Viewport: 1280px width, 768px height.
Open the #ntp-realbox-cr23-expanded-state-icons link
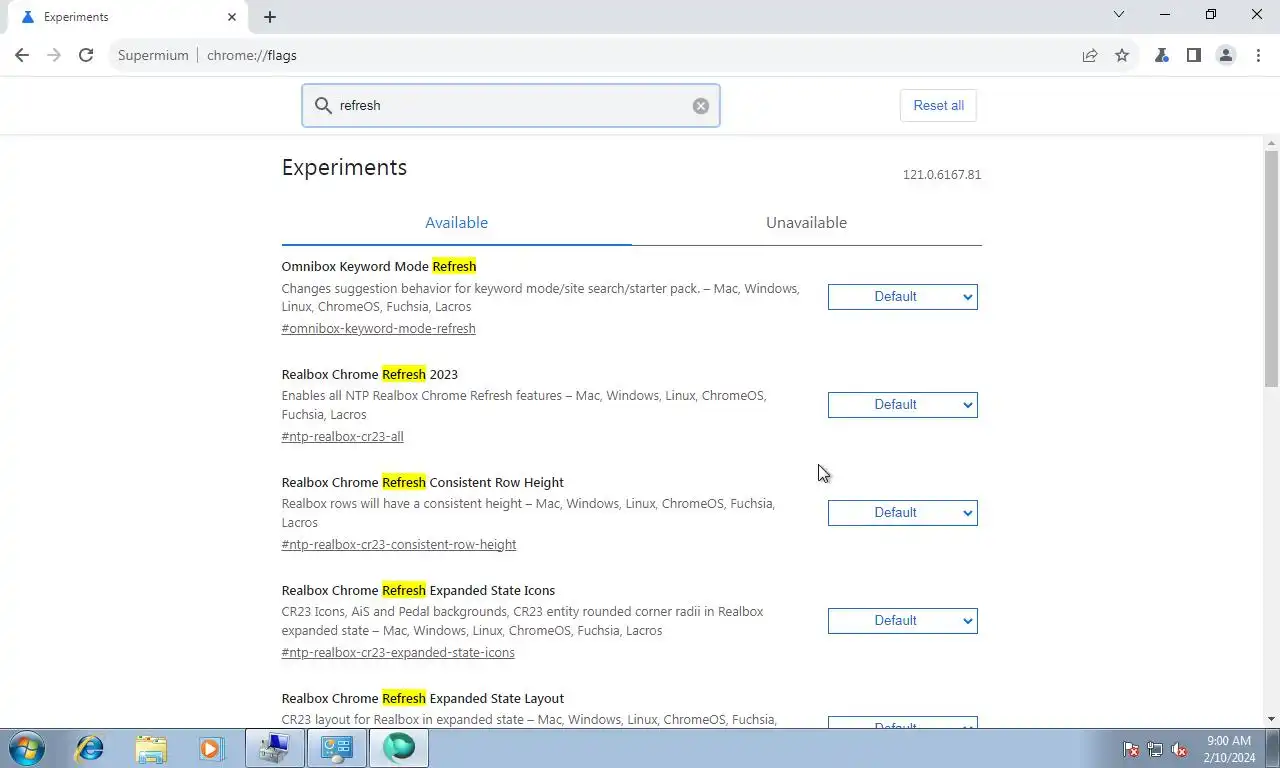398,653
